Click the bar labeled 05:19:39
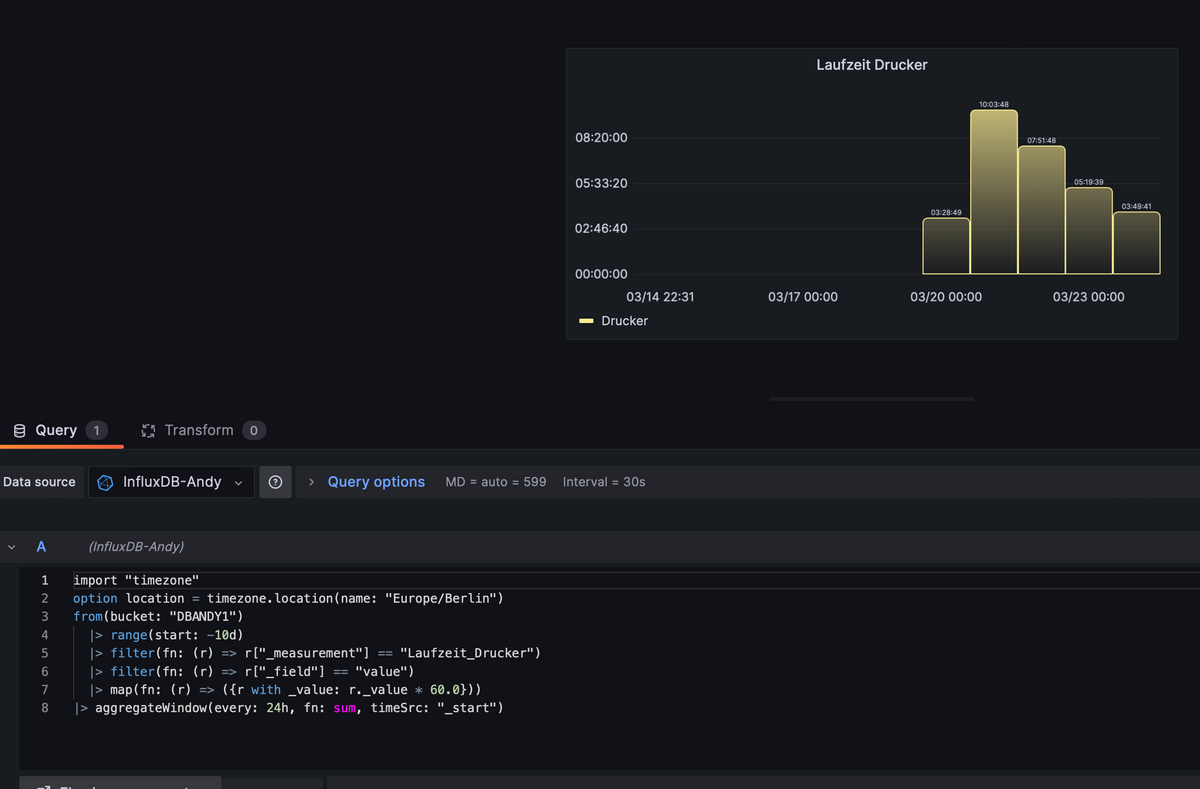The height and width of the screenshot is (789, 1200). pos(1088,231)
